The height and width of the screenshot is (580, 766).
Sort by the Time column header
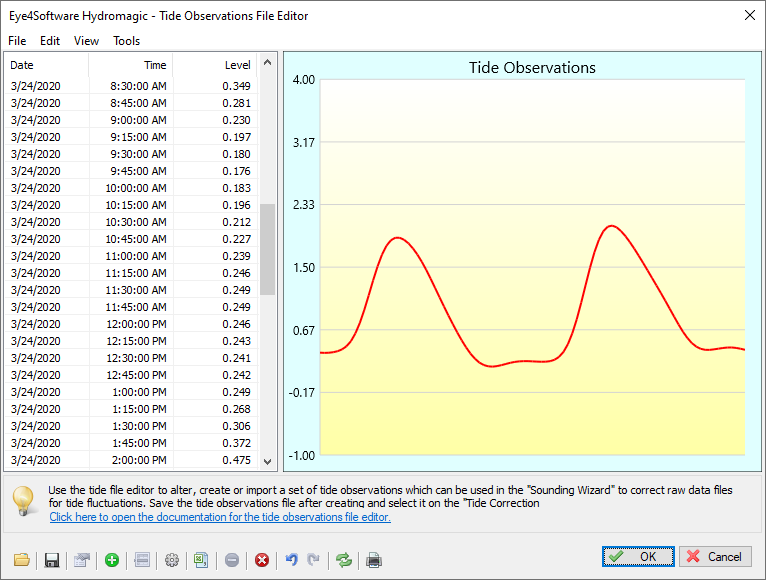130,65
